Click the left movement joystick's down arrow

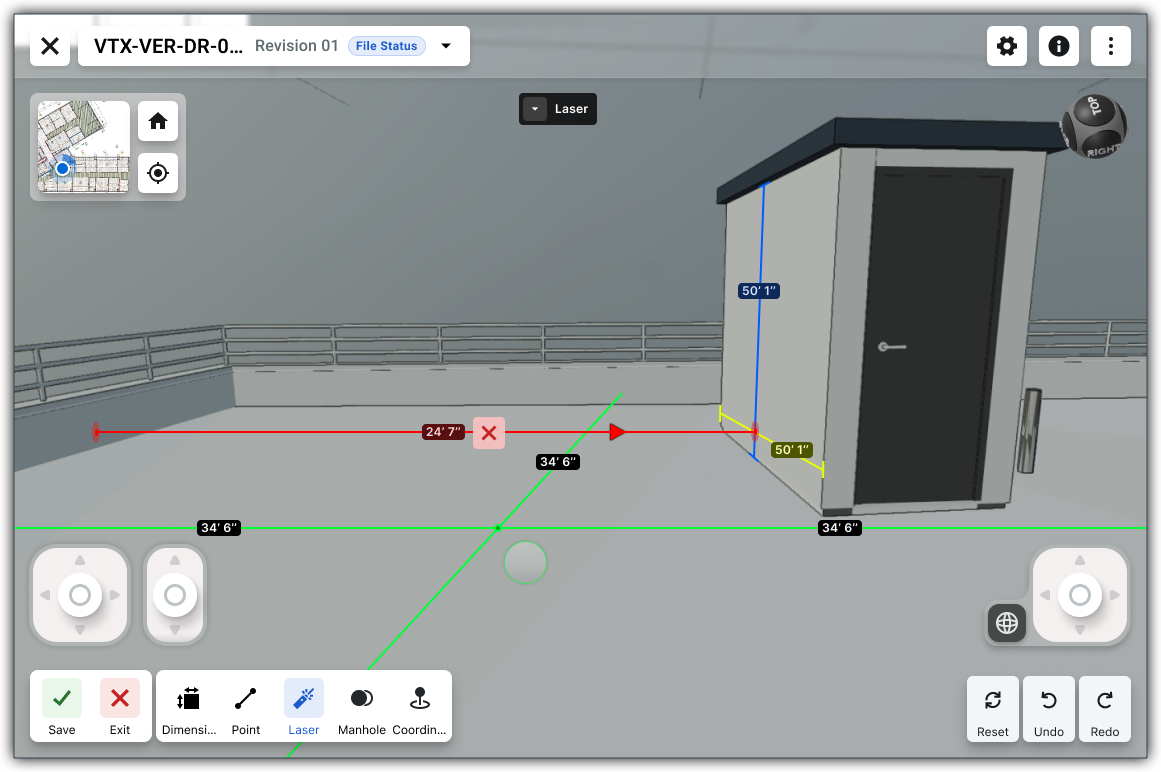(x=80, y=630)
